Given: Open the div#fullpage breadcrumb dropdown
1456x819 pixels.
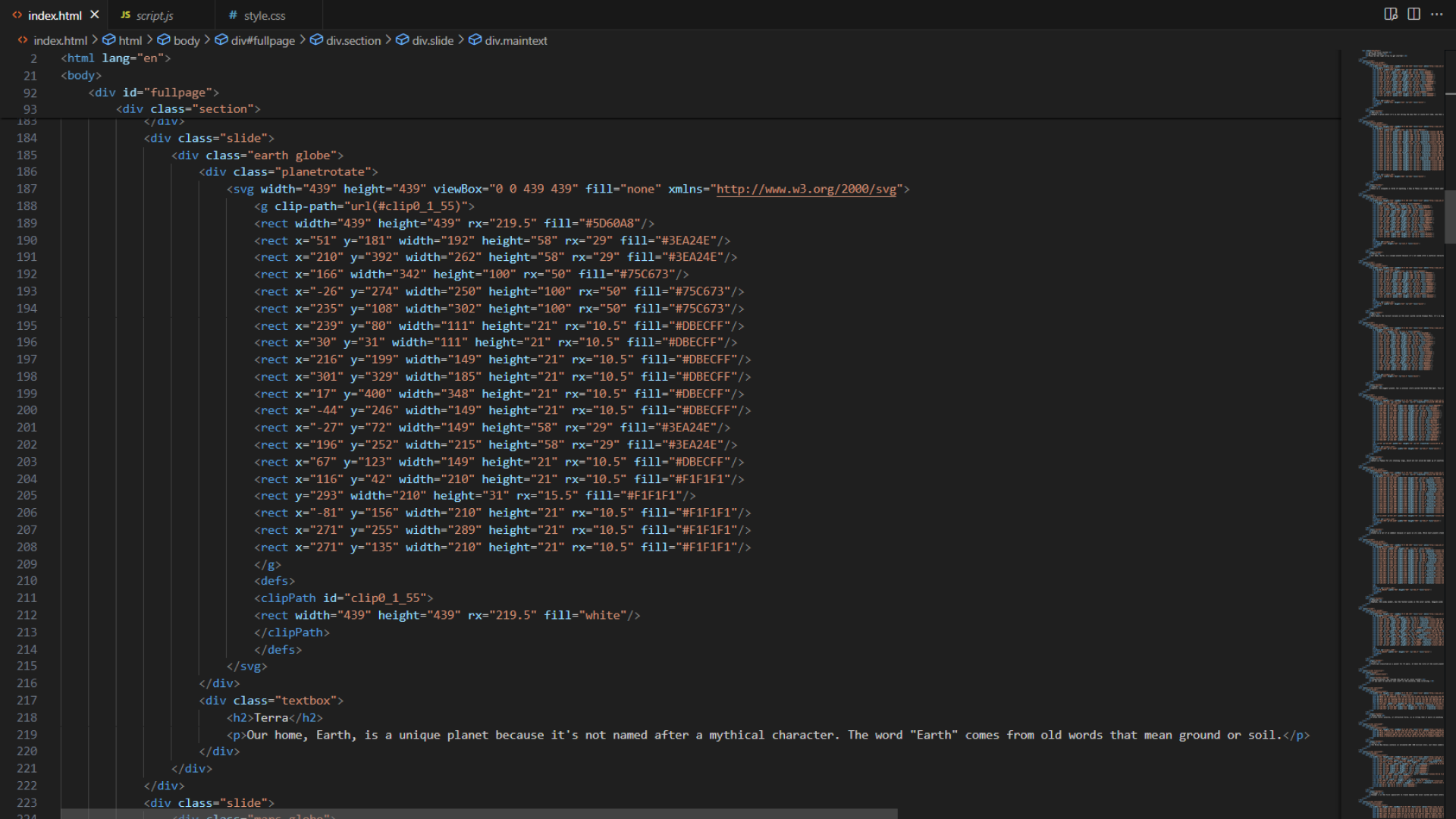Looking at the screenshot, I should point(262,40).
